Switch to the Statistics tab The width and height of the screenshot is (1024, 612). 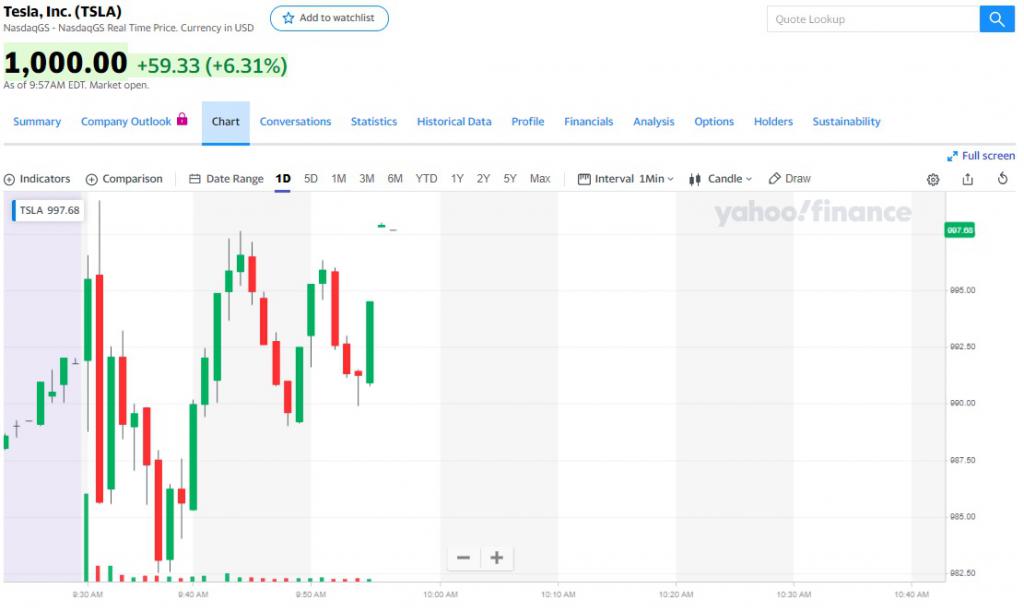(x=374, y=121)
